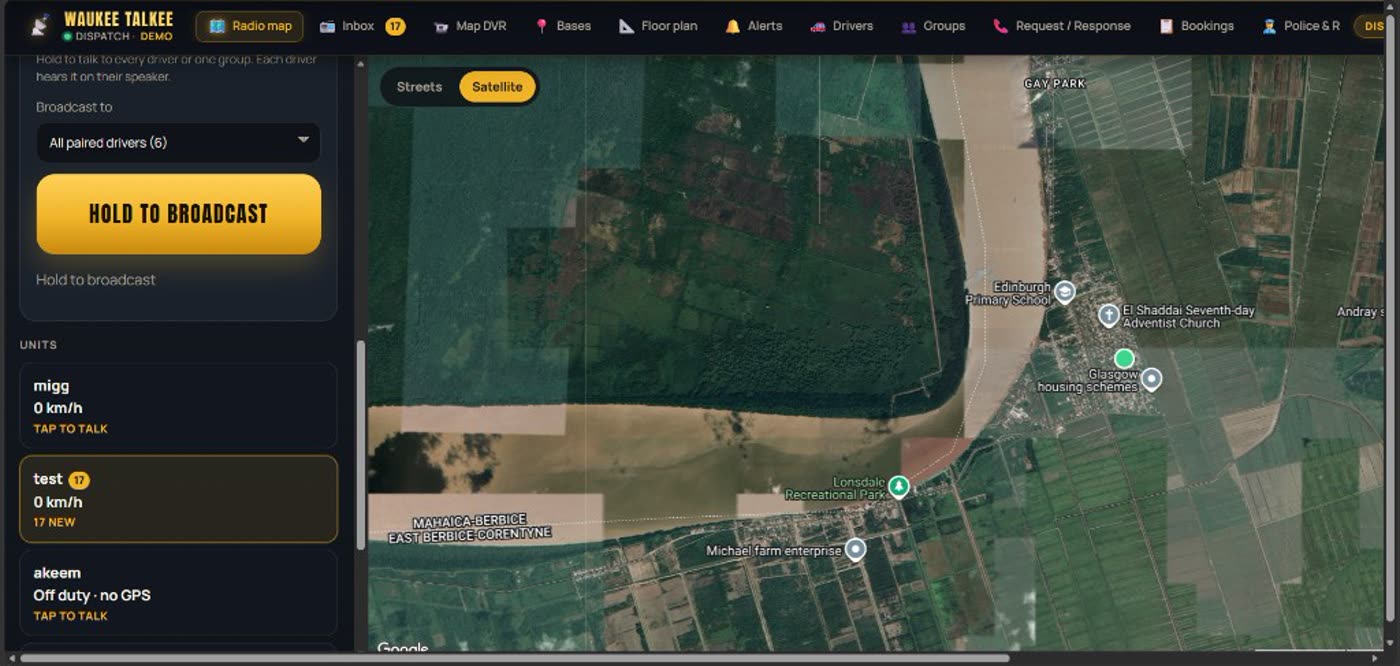Open the Police & R tab
The width and height of the screenshot is (1400, 666).
tap(1300, 26)
